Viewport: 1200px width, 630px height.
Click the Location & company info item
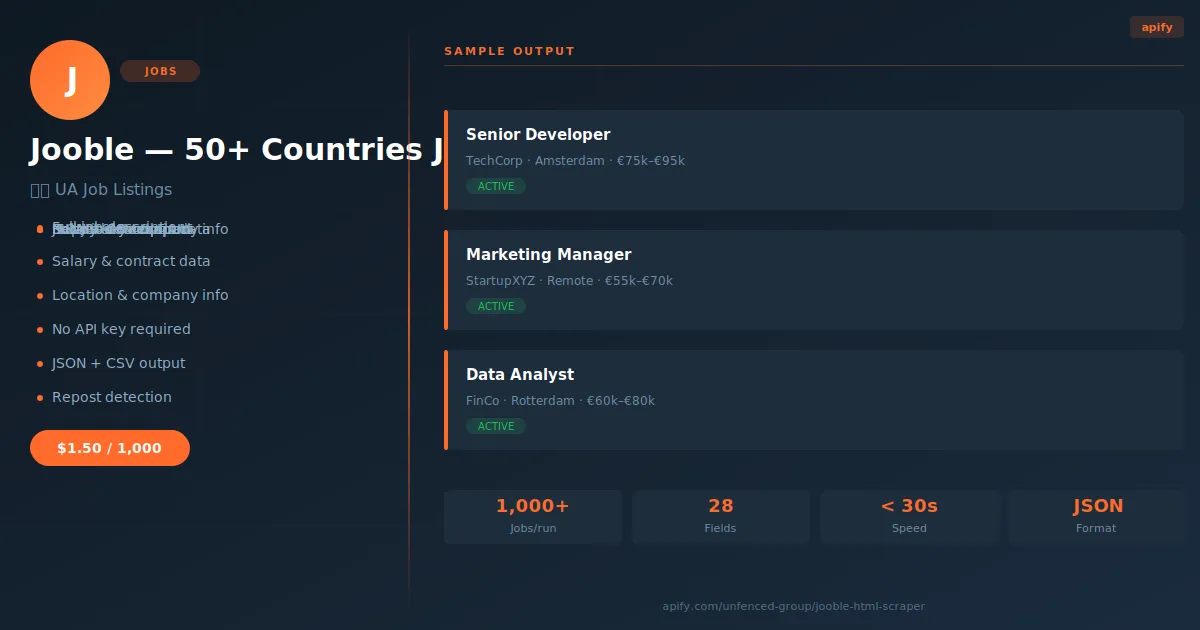pyautogui.click(x=140, y=295)
